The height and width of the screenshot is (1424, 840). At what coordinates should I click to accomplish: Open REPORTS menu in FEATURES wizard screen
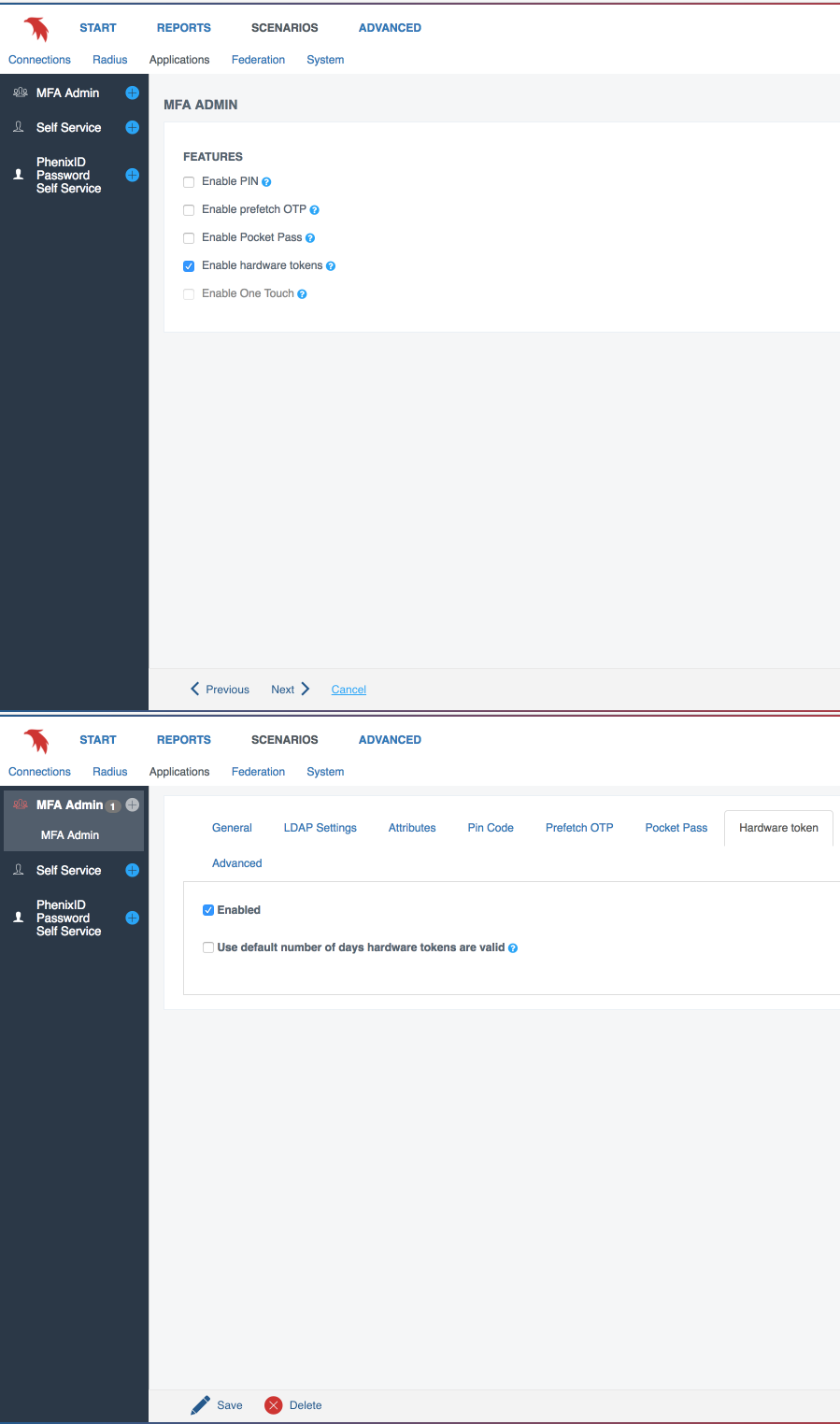[184, 28]
